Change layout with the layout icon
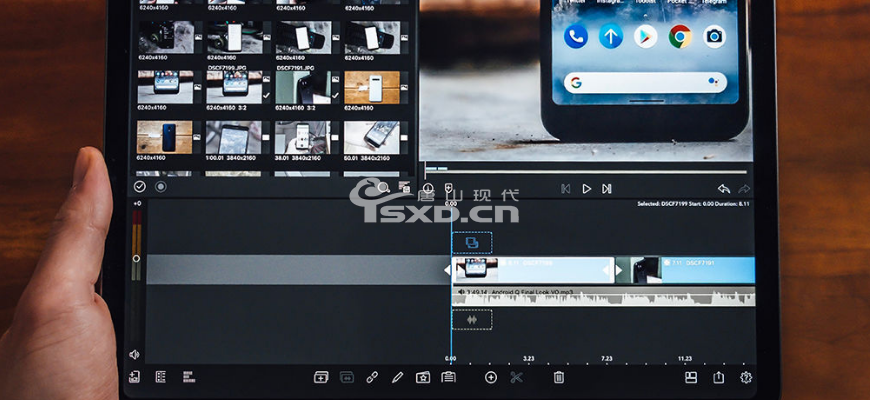This screenshot has width=870, height=400. [691, 377]
